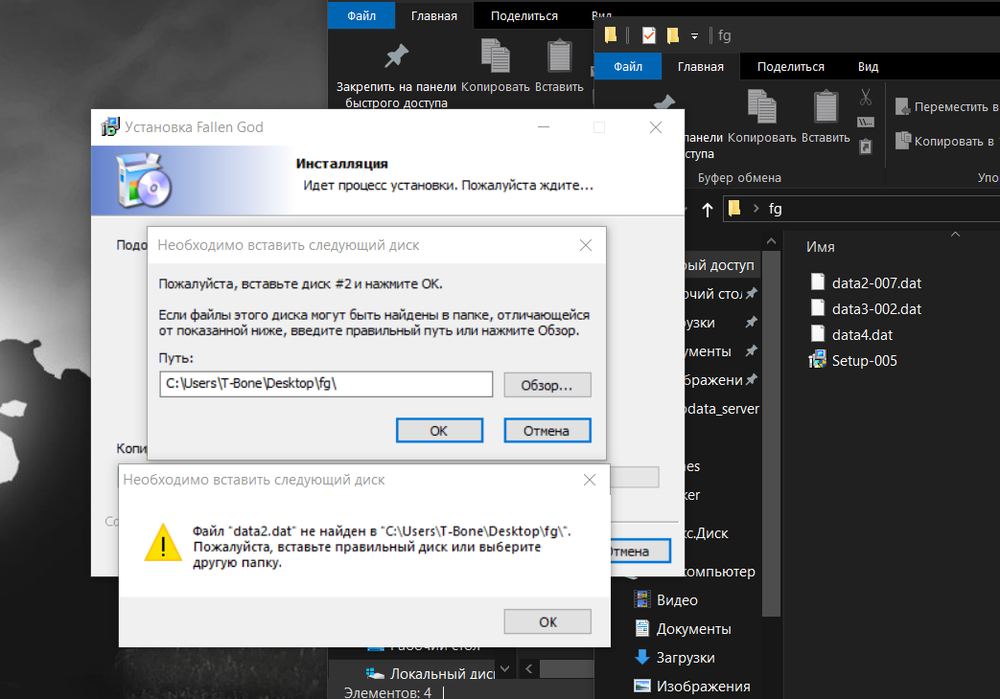This screenshot has width=1000, height=699.
Task: Open the data2-007.dat file in fg window
Action: click(876, 283)
